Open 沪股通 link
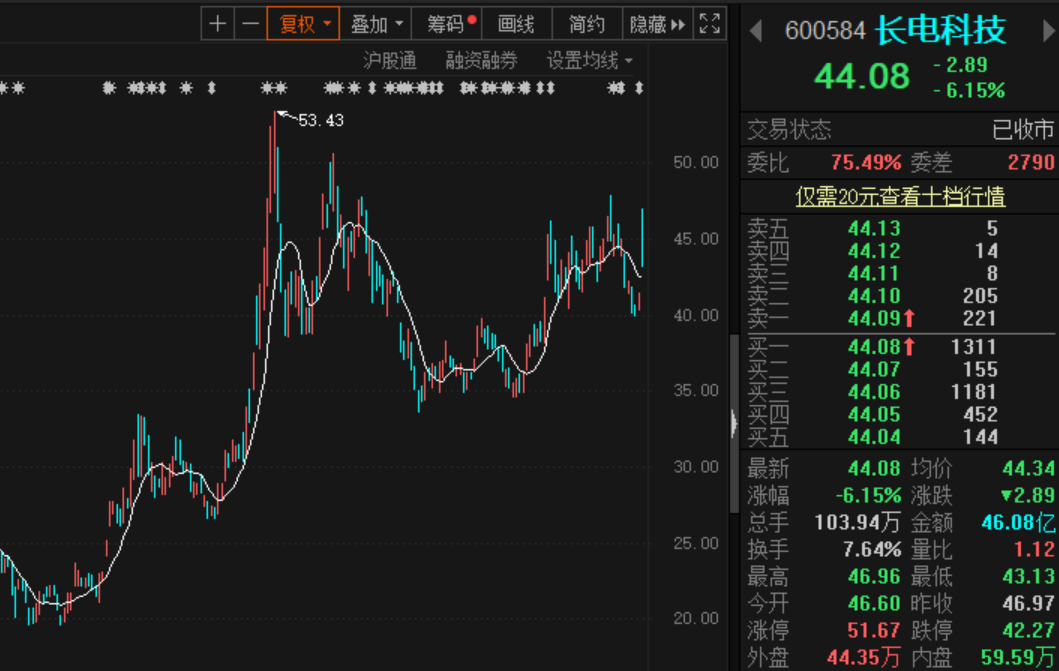 pos(390,61)
